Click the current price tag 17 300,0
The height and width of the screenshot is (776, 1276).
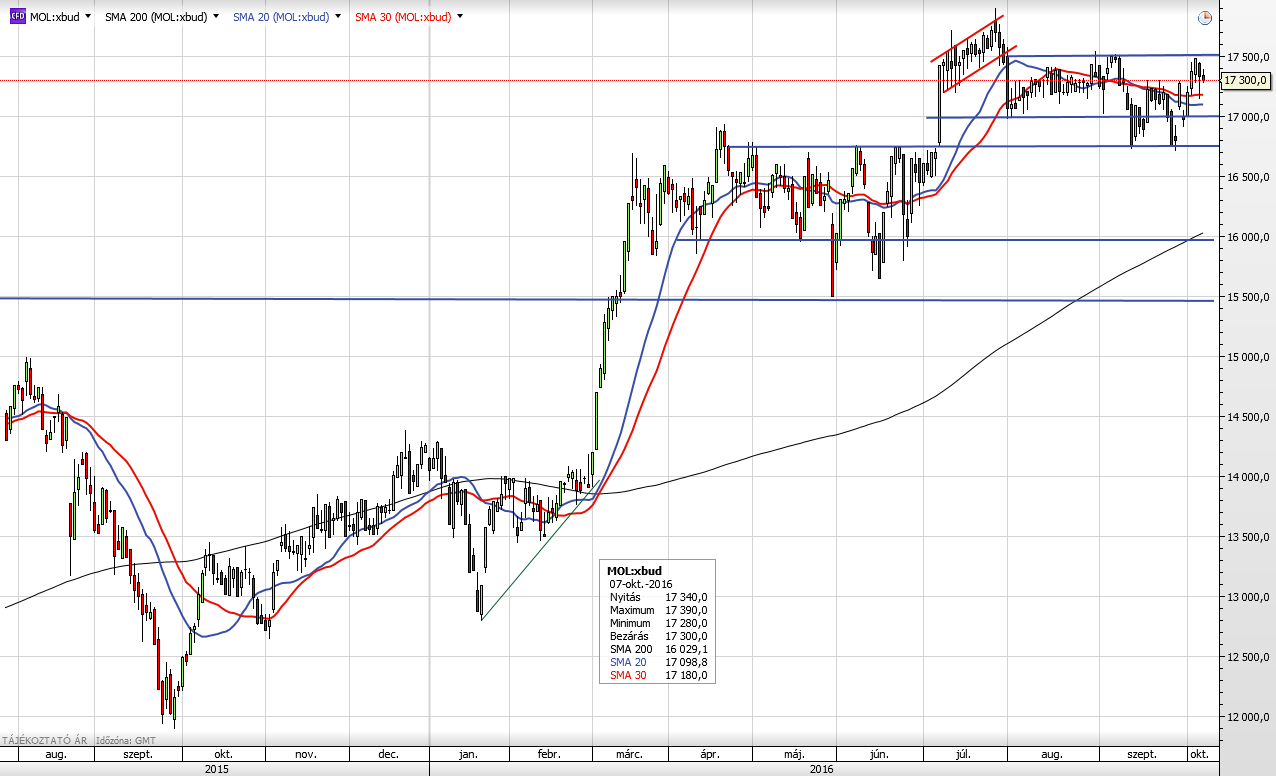tap(1245, 80)
